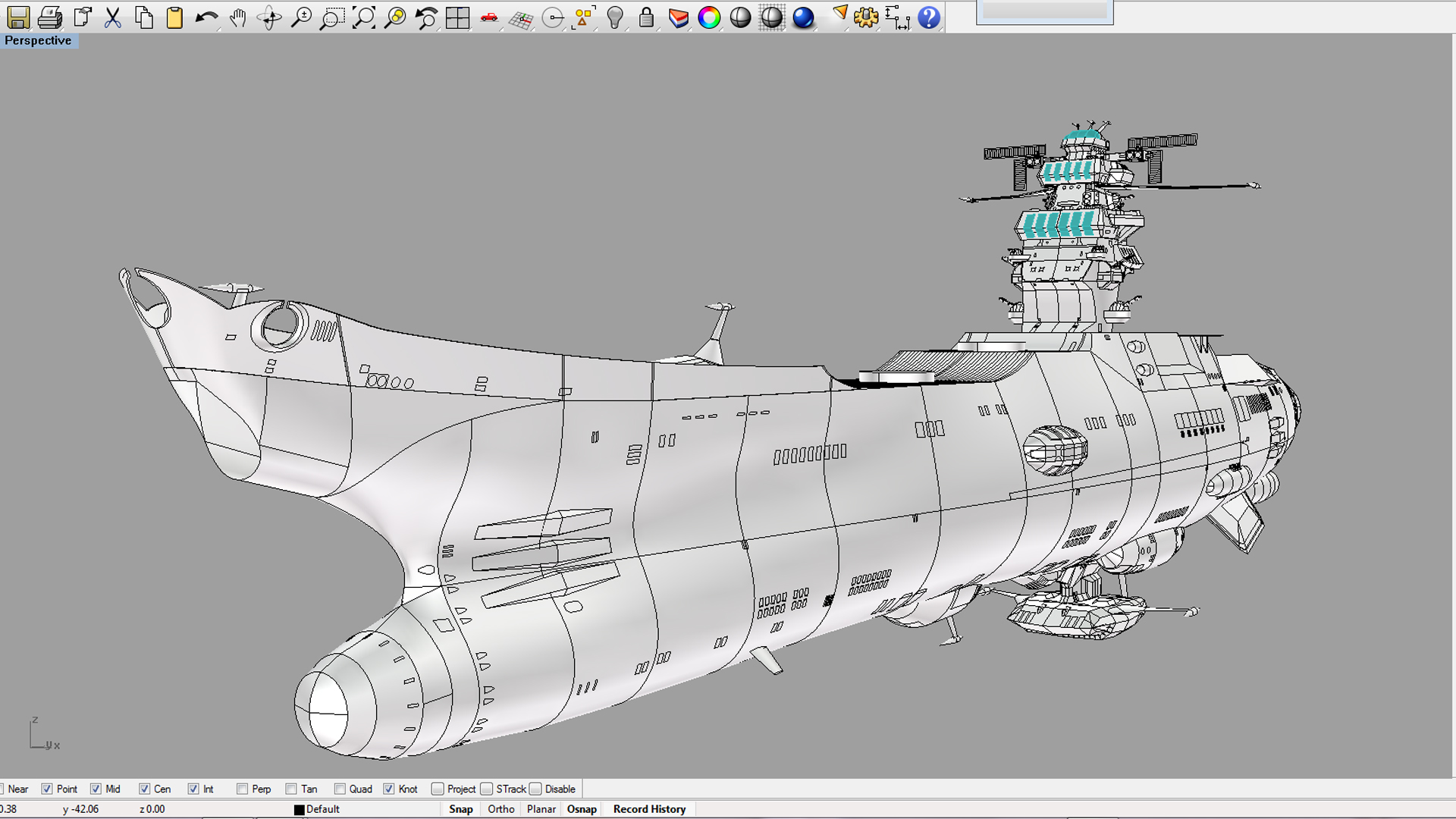Enable the Project osnap checkbox
The image size is (1456, 819).
point(438,789)
